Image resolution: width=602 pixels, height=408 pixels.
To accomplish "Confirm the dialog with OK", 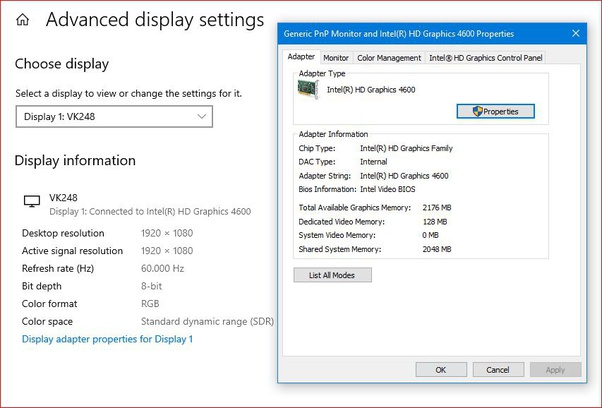I will (x=440, y=370).
